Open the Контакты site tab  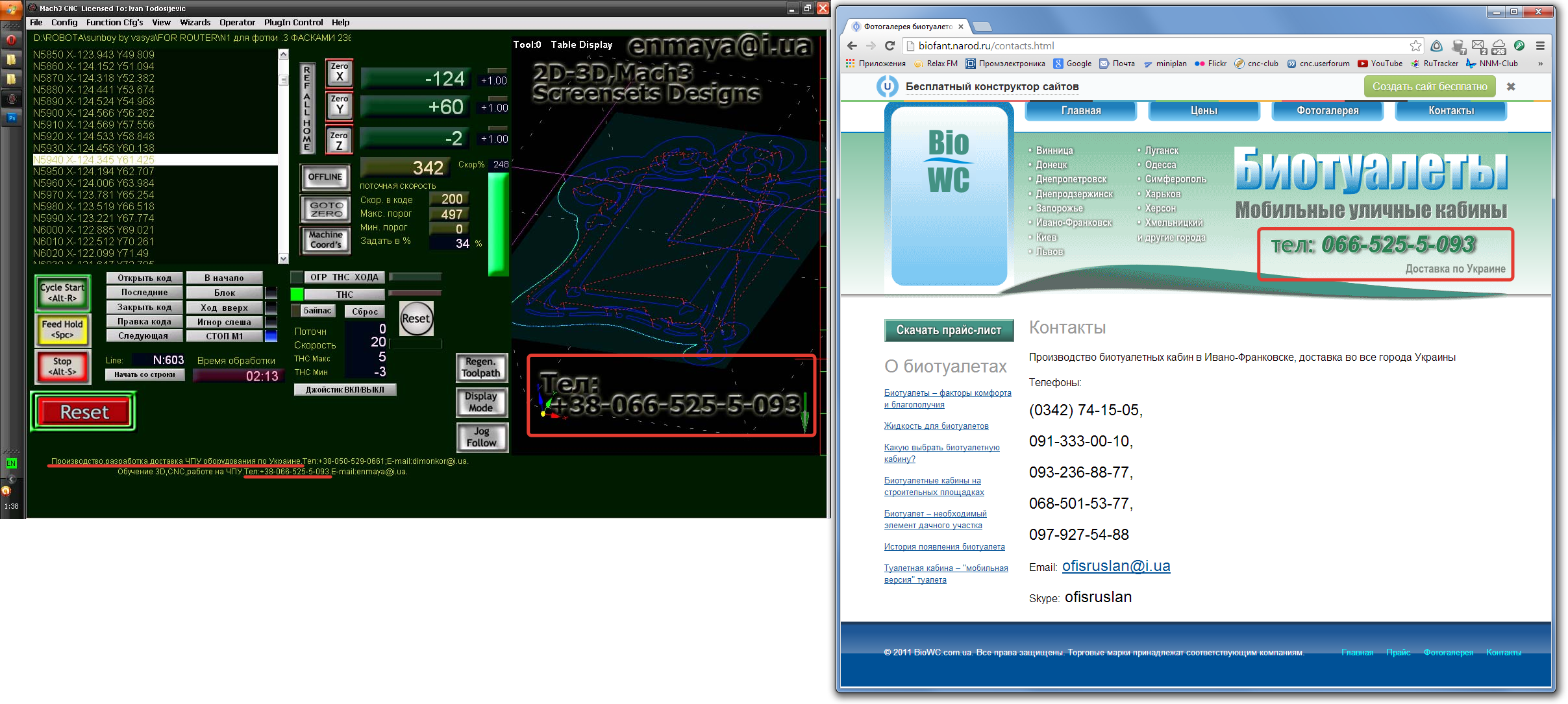(x=1450, y=110)
